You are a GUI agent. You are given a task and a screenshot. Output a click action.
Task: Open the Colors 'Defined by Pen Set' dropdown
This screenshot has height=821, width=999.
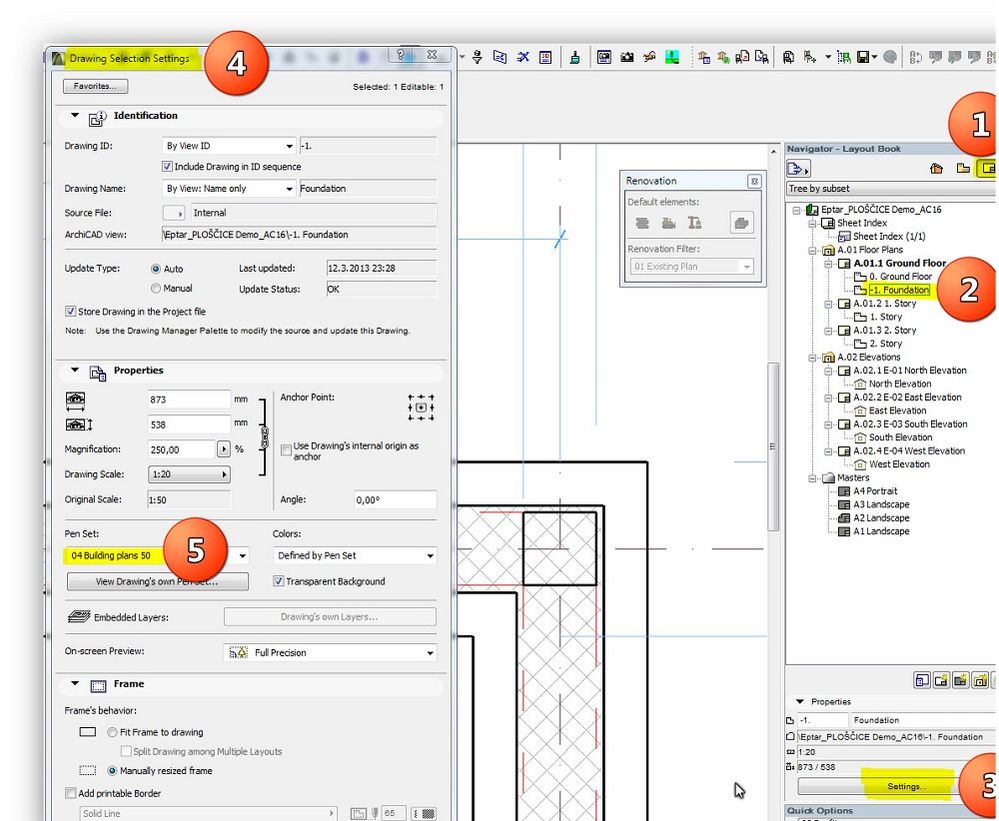(x=354, y=555)
